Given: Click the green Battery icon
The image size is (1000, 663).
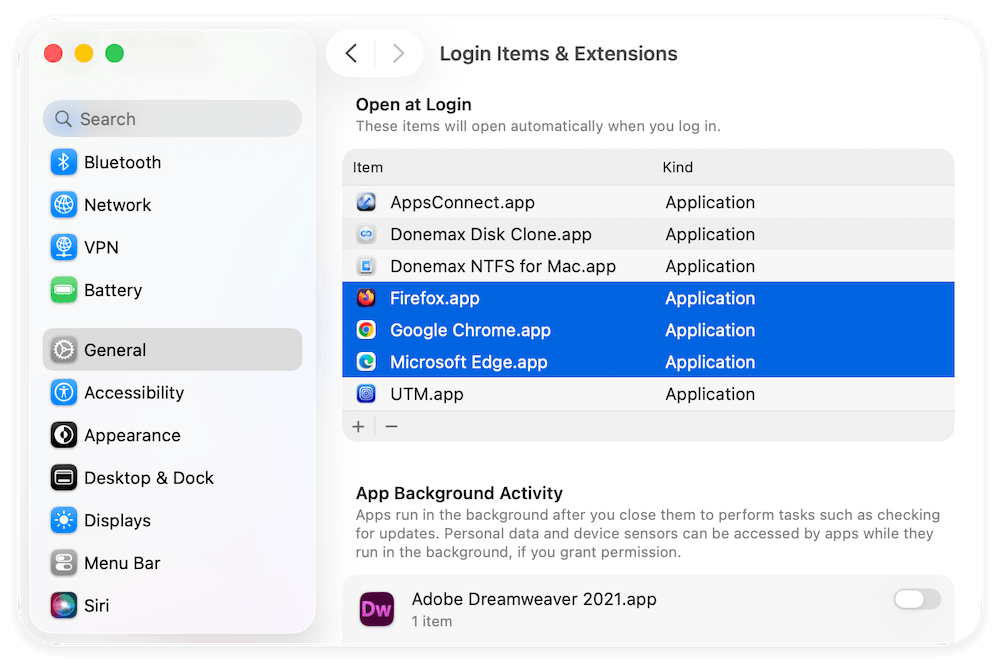Looking at the screenshot, I should pyautogui.click(x=64, y=290).
